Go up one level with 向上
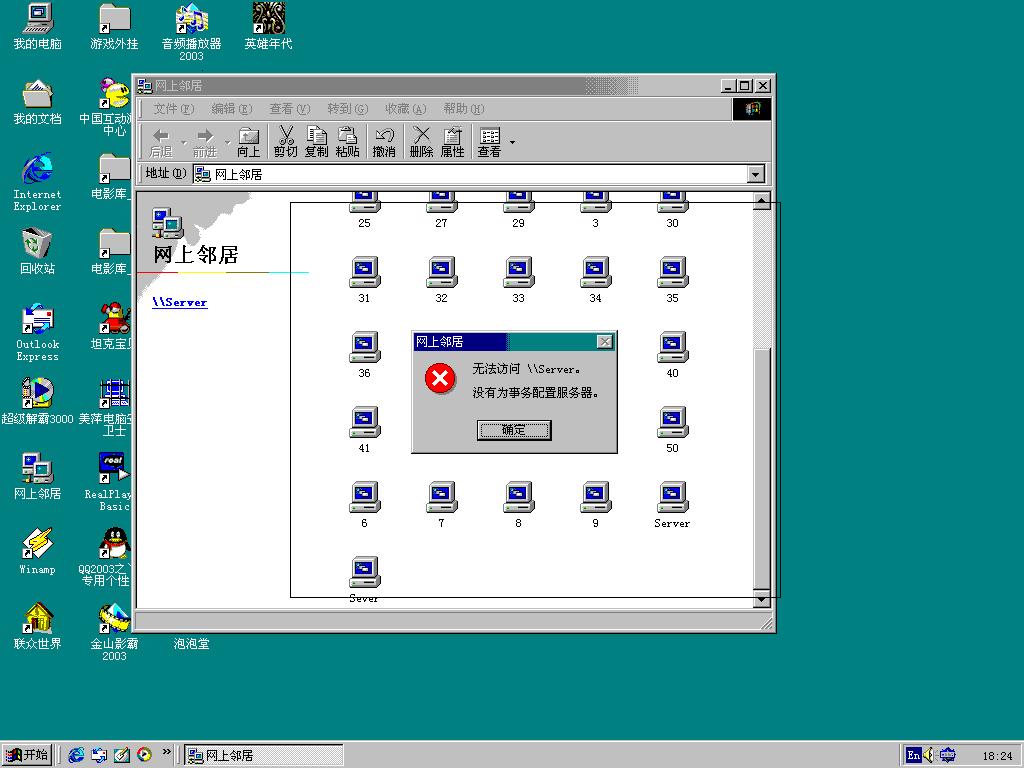The height and width of the screenshot is (768, 1024). tap(249, 142)
